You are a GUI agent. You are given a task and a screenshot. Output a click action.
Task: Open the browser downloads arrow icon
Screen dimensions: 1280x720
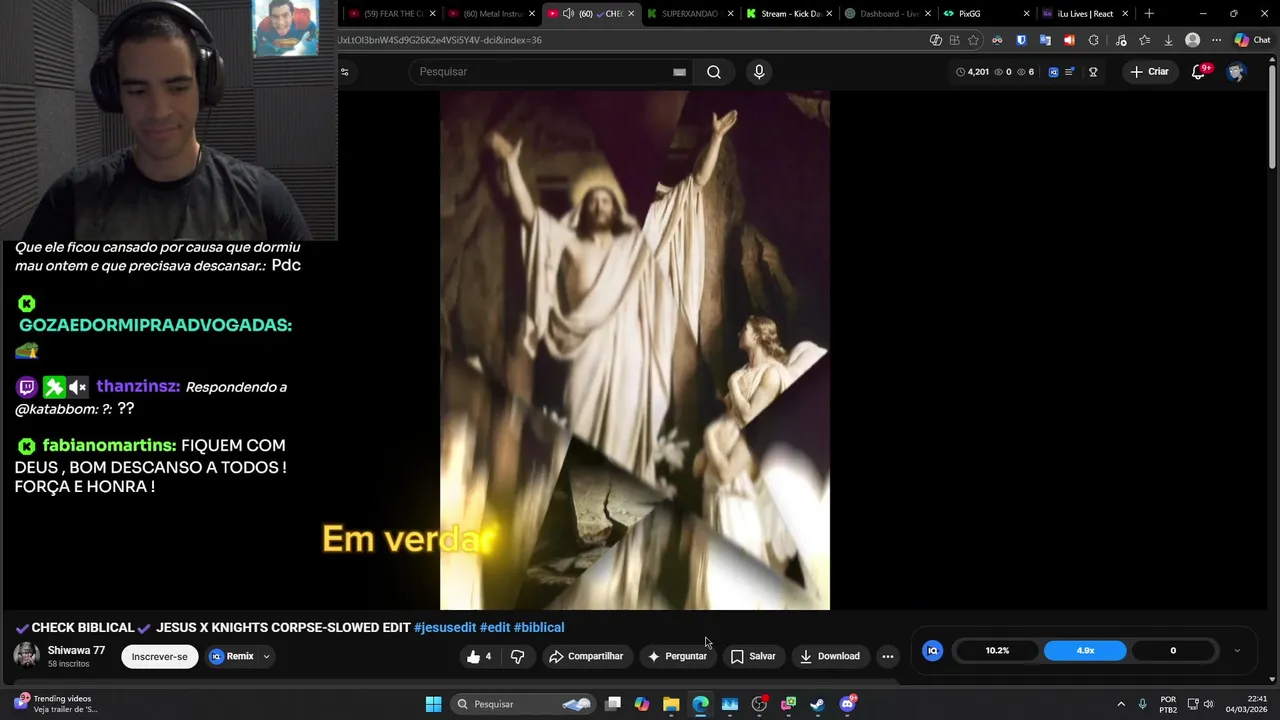click(x=1168, y=40)
